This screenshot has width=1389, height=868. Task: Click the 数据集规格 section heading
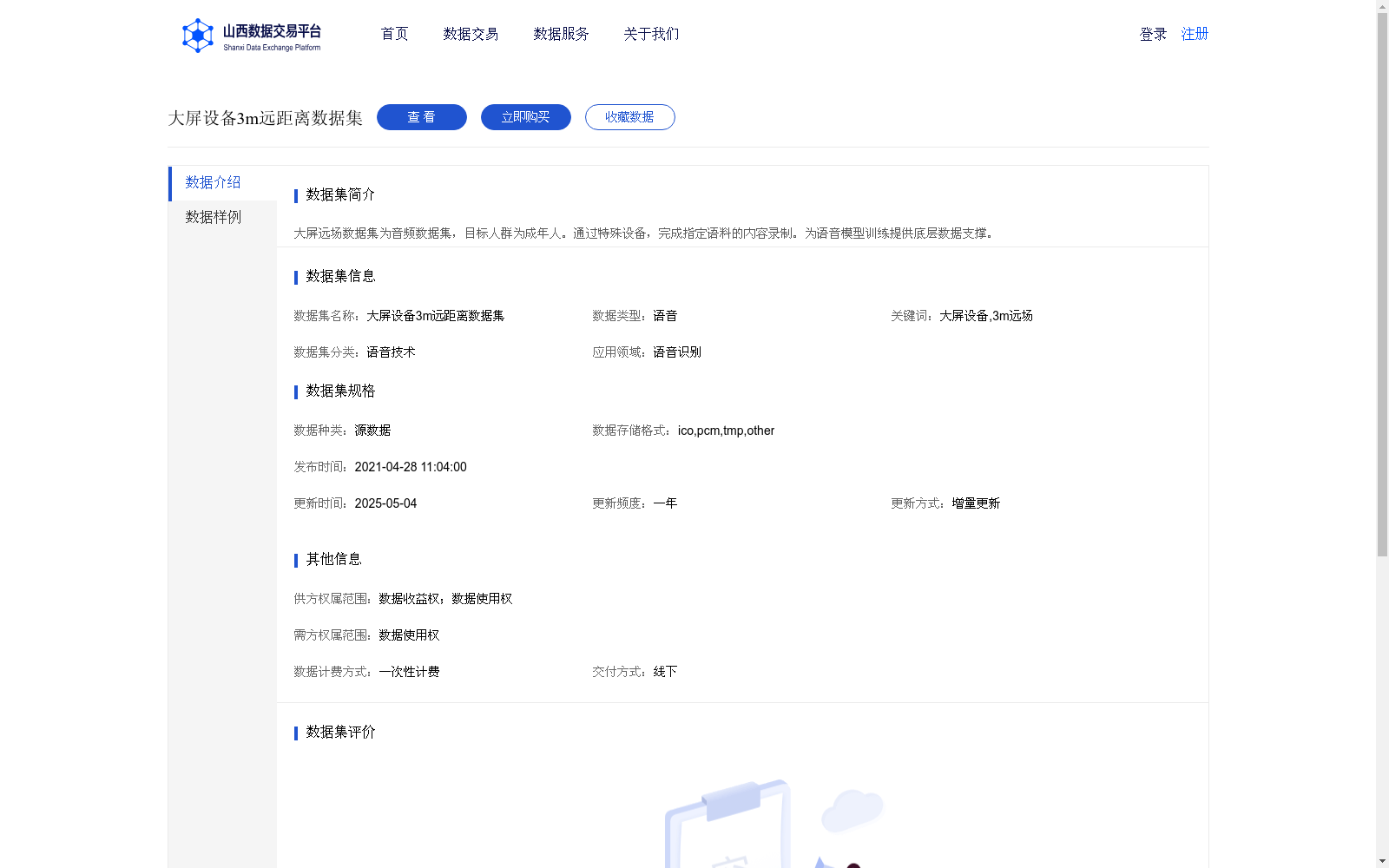click(340, 391)
